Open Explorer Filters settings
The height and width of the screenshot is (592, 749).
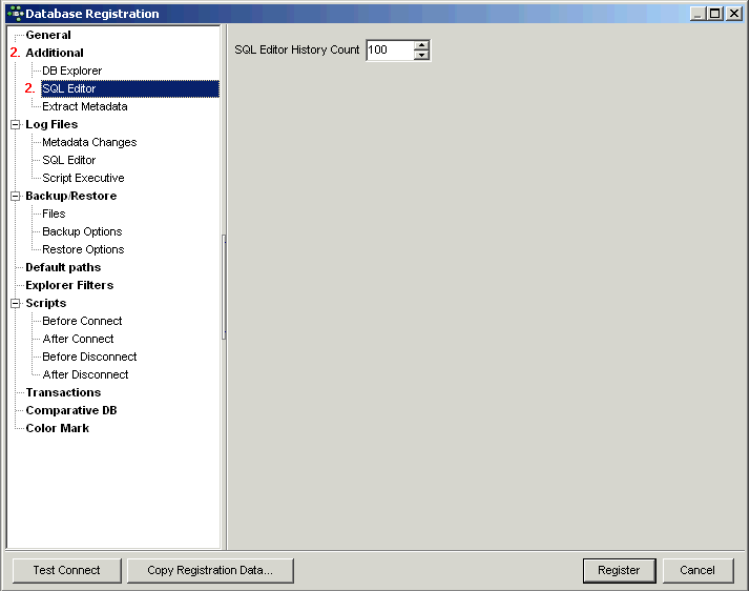69,285
